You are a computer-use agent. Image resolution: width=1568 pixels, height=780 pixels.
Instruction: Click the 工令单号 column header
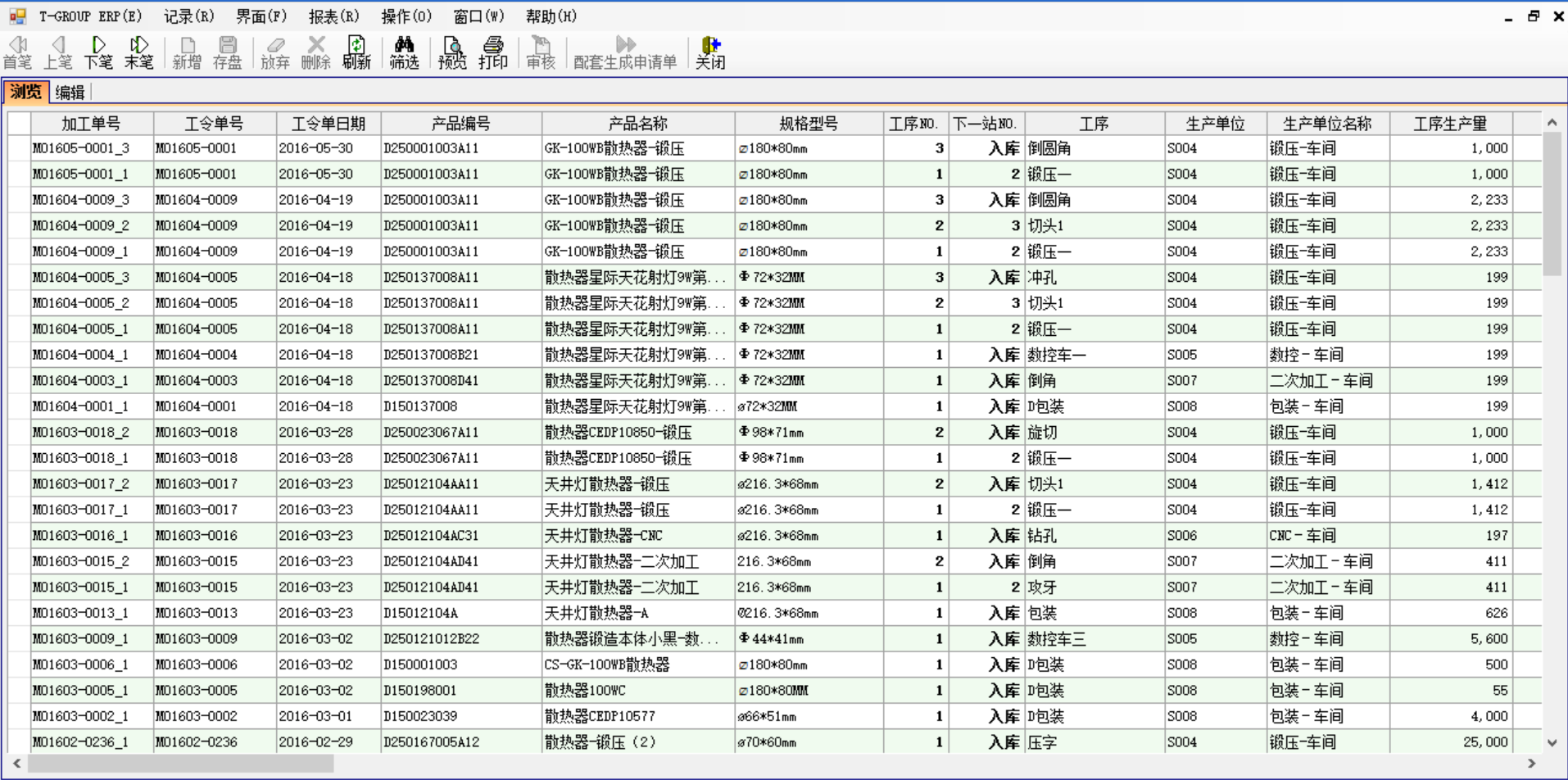click(215, 124)
